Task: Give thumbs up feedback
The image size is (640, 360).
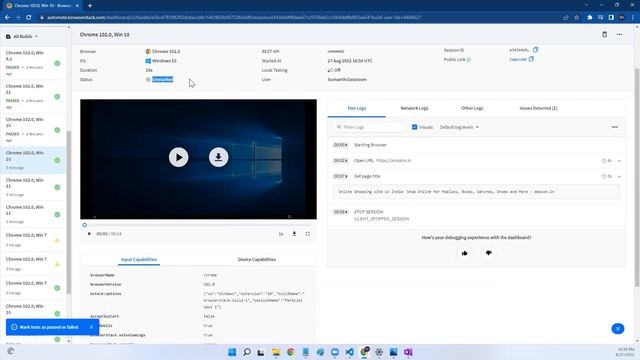Action: 464,253
